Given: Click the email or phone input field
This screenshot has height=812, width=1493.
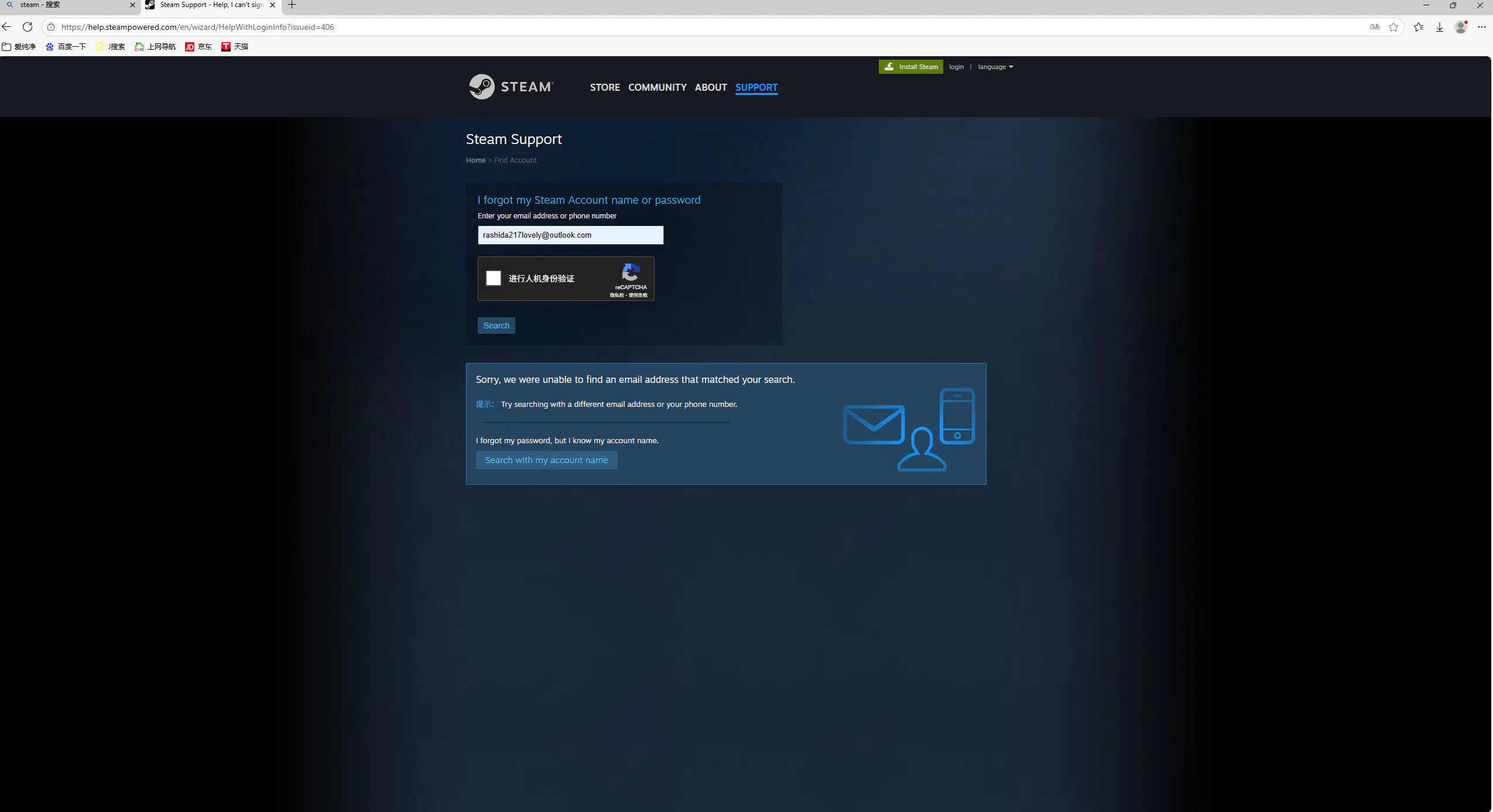Looking at the screenshot, I should (571, 235).
